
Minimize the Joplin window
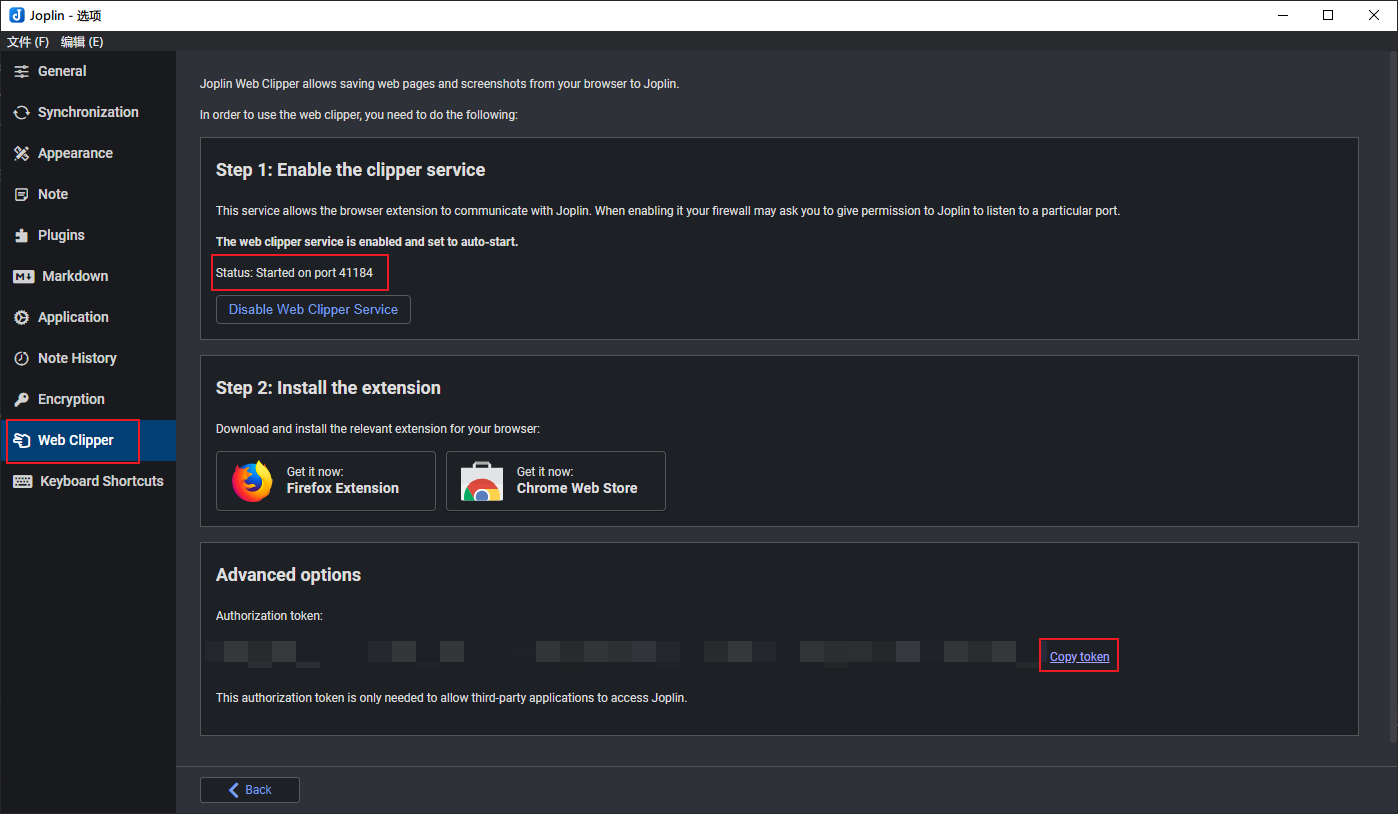1282,15
